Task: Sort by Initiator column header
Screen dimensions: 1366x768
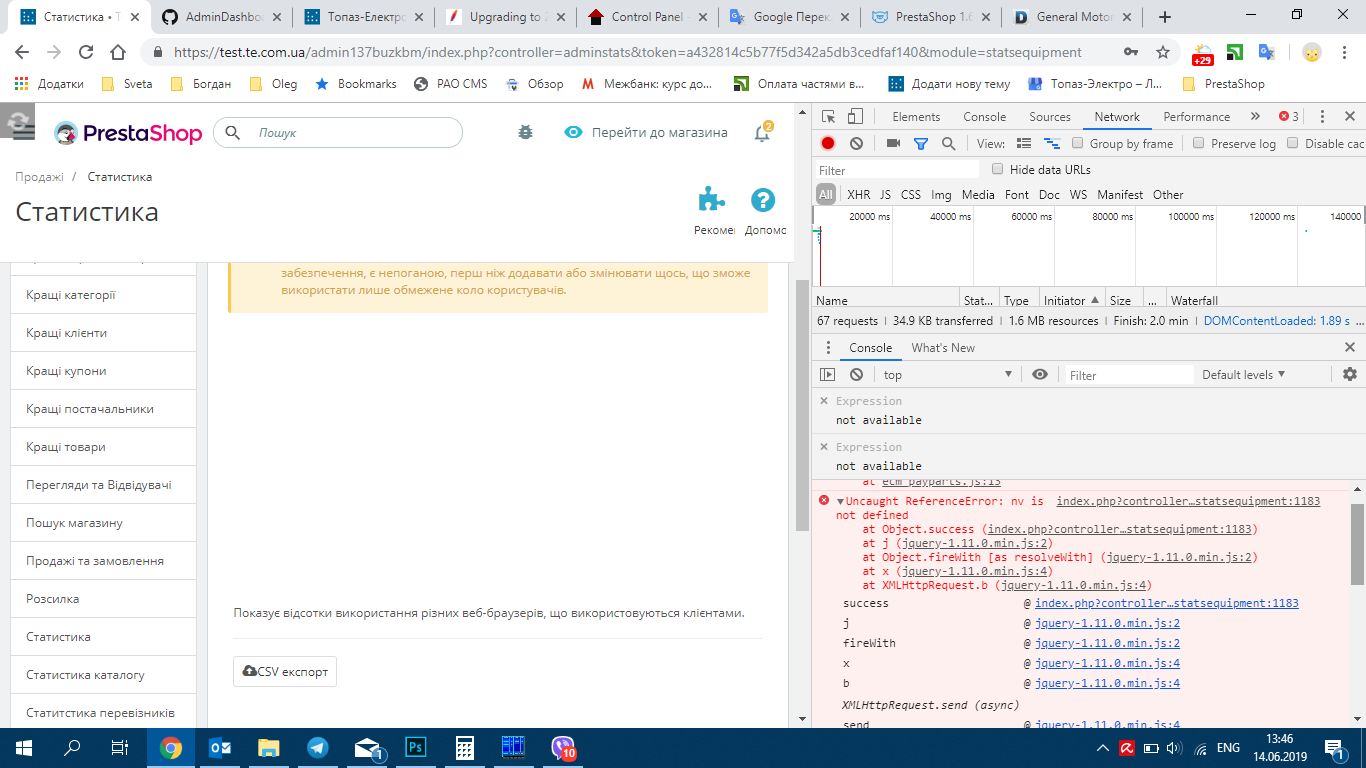Action: tap(1070, 300)
